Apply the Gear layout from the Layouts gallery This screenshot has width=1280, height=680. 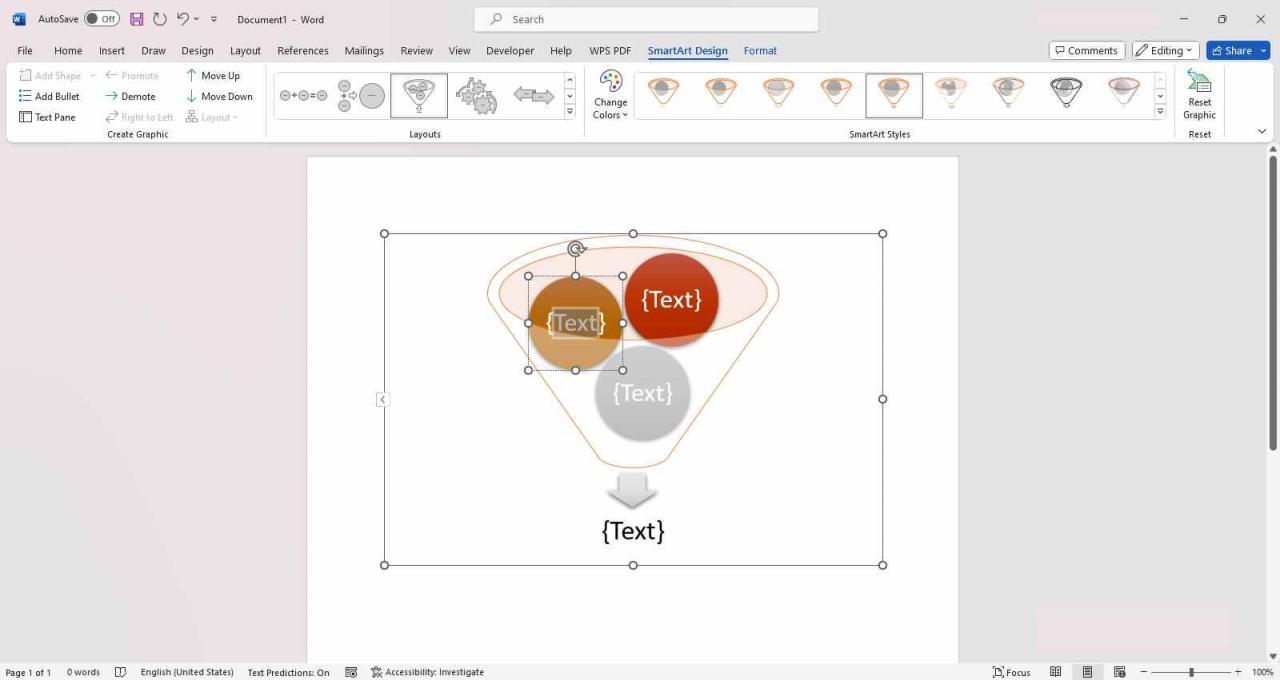coord(476,94)
